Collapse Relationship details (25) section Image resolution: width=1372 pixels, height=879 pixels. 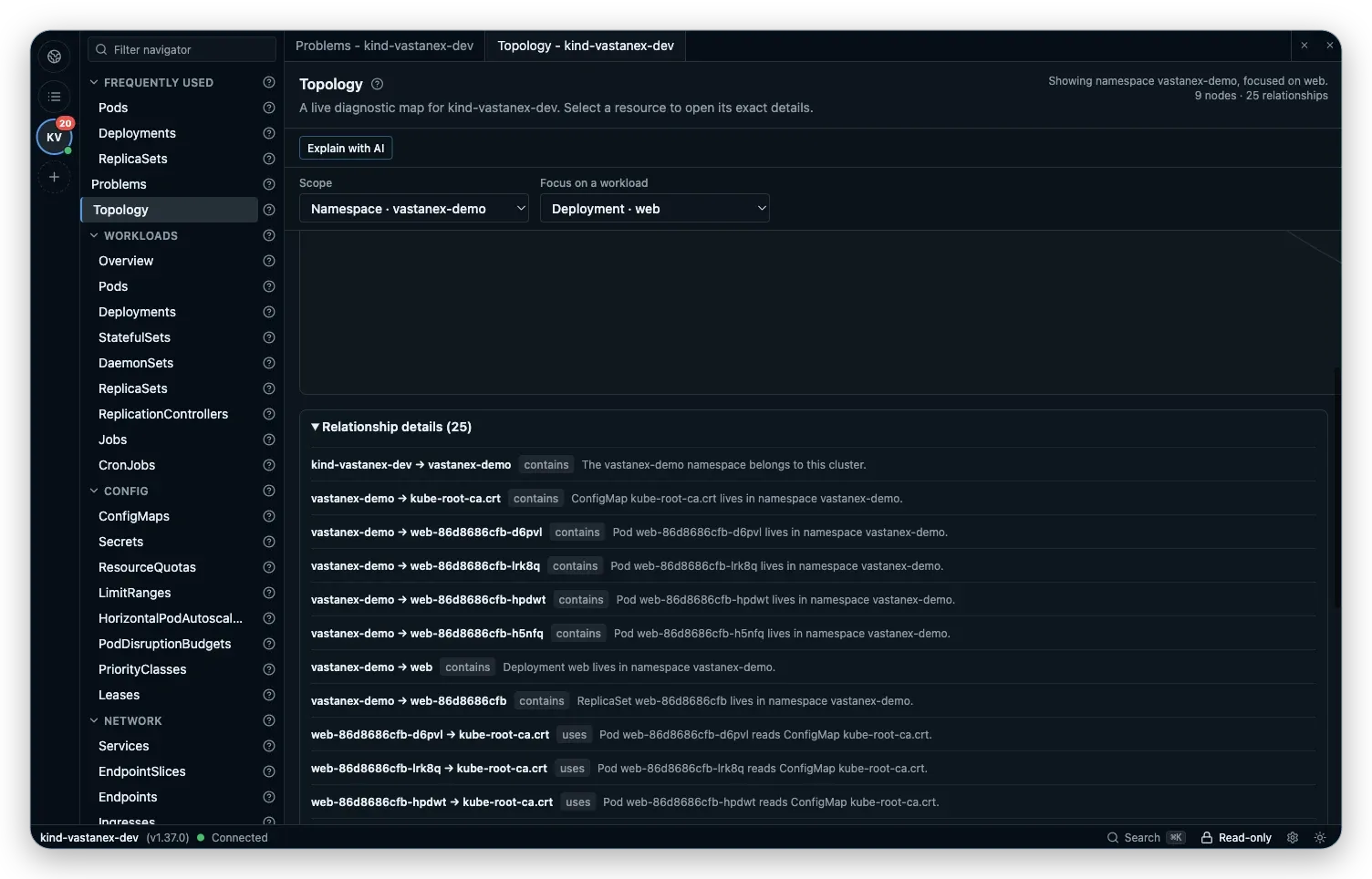[391, 427]
